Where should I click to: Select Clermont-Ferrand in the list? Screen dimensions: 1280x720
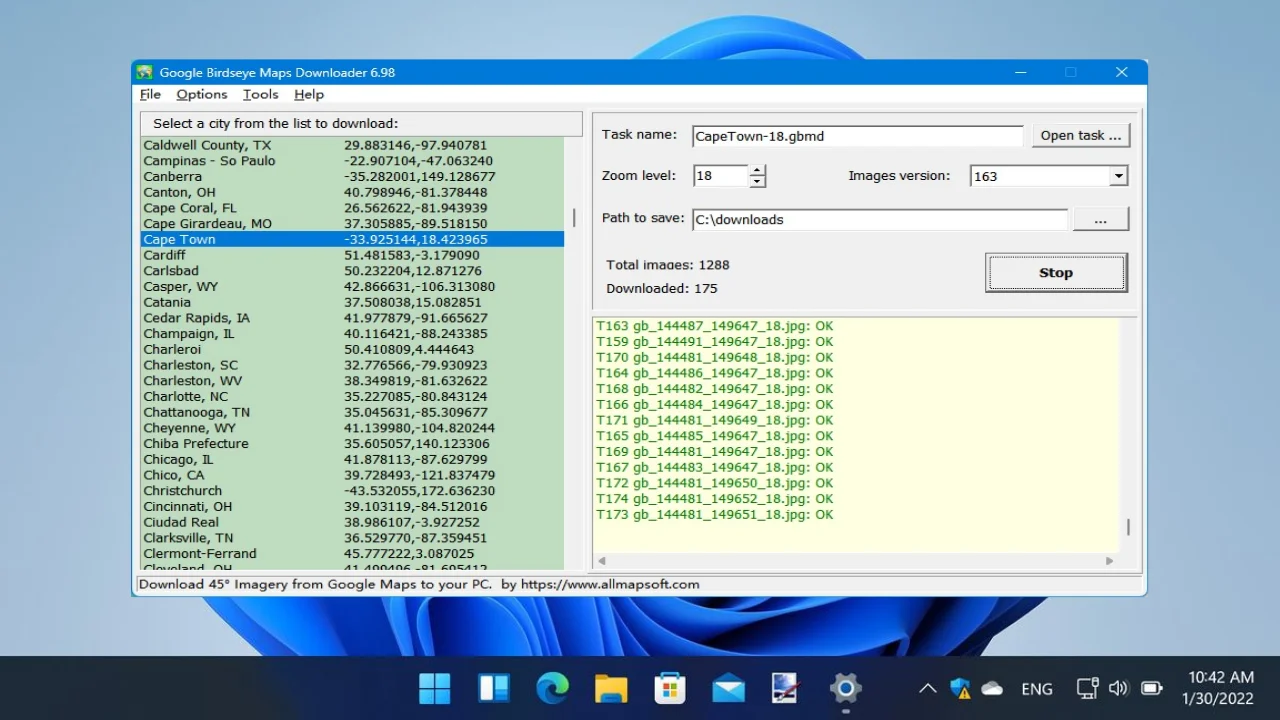coord(352,554)
